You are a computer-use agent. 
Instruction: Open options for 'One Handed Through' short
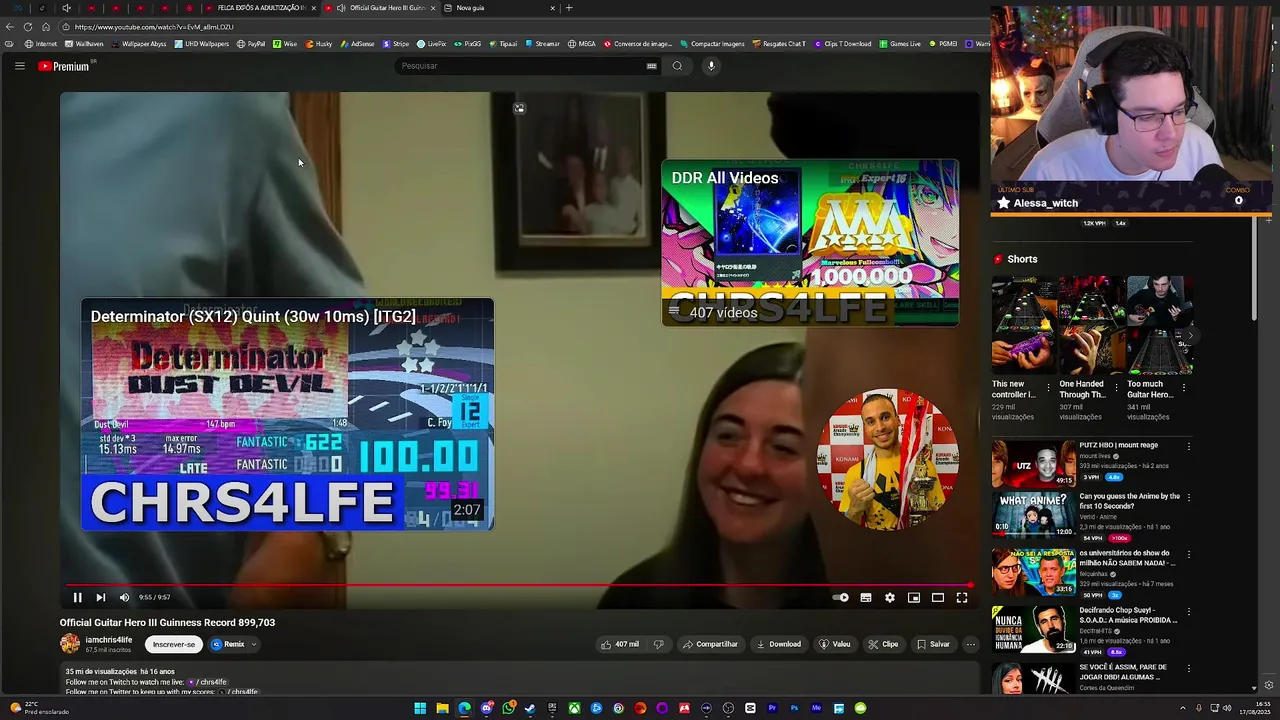pyautogui.click(x=1115, y=387)
